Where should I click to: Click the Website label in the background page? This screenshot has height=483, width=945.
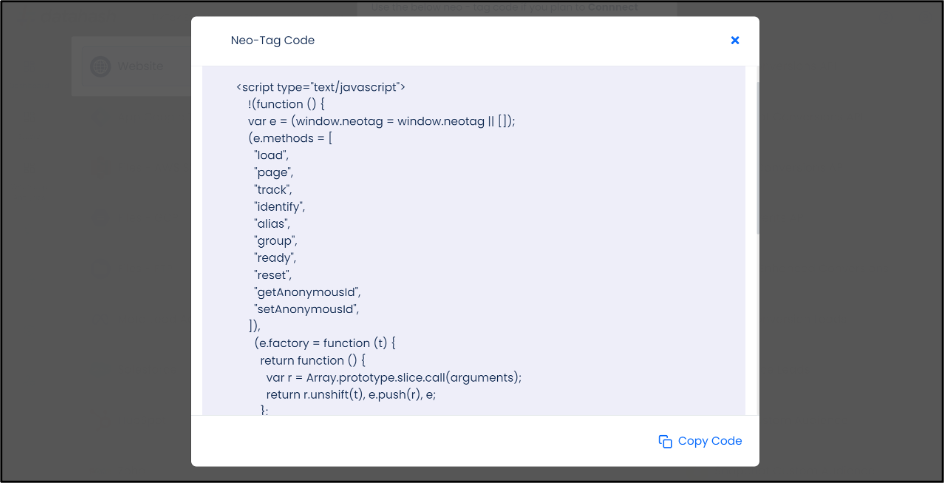click(x=140, y=66)
